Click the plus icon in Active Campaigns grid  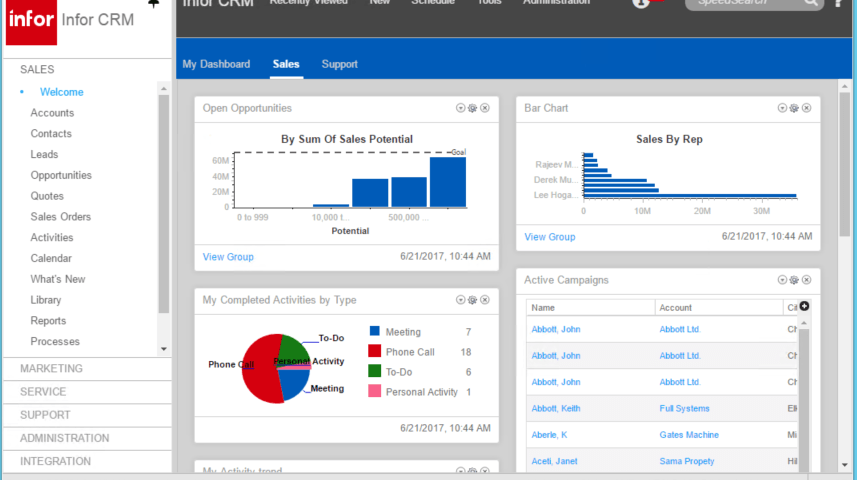tap(804, 306)
